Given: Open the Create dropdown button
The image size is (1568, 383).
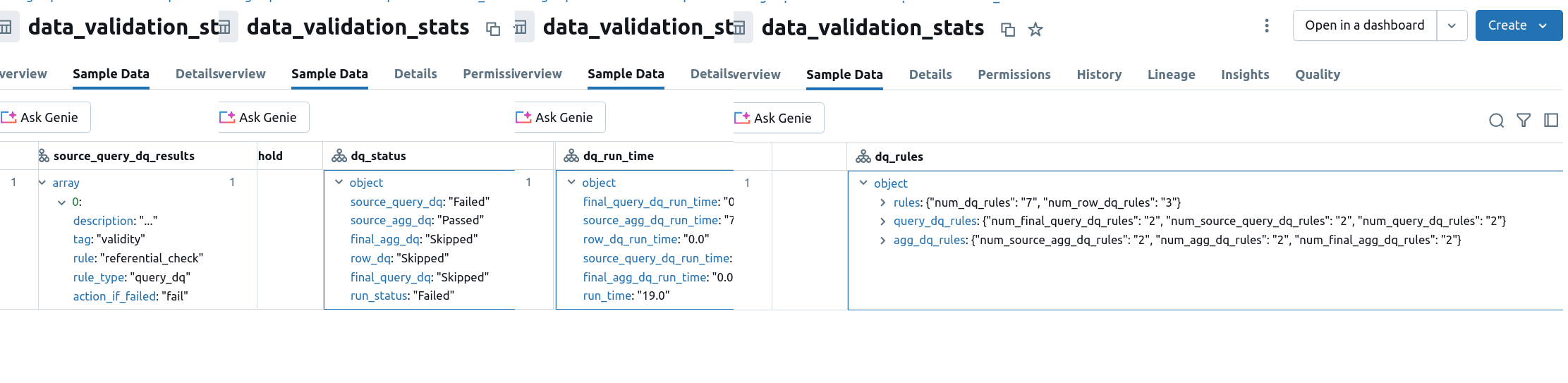Looking at the screenshot, I should point(1519,25).
